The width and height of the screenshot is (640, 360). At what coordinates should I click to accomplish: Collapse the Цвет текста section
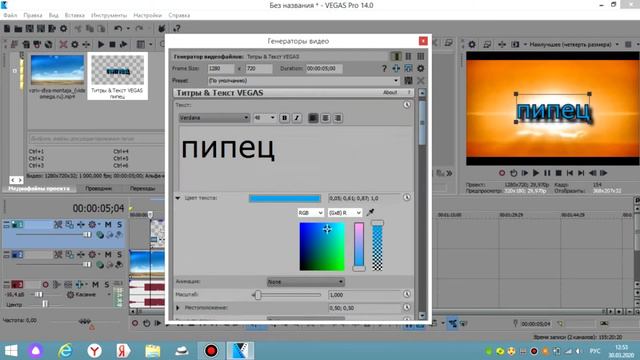point(178,198)
